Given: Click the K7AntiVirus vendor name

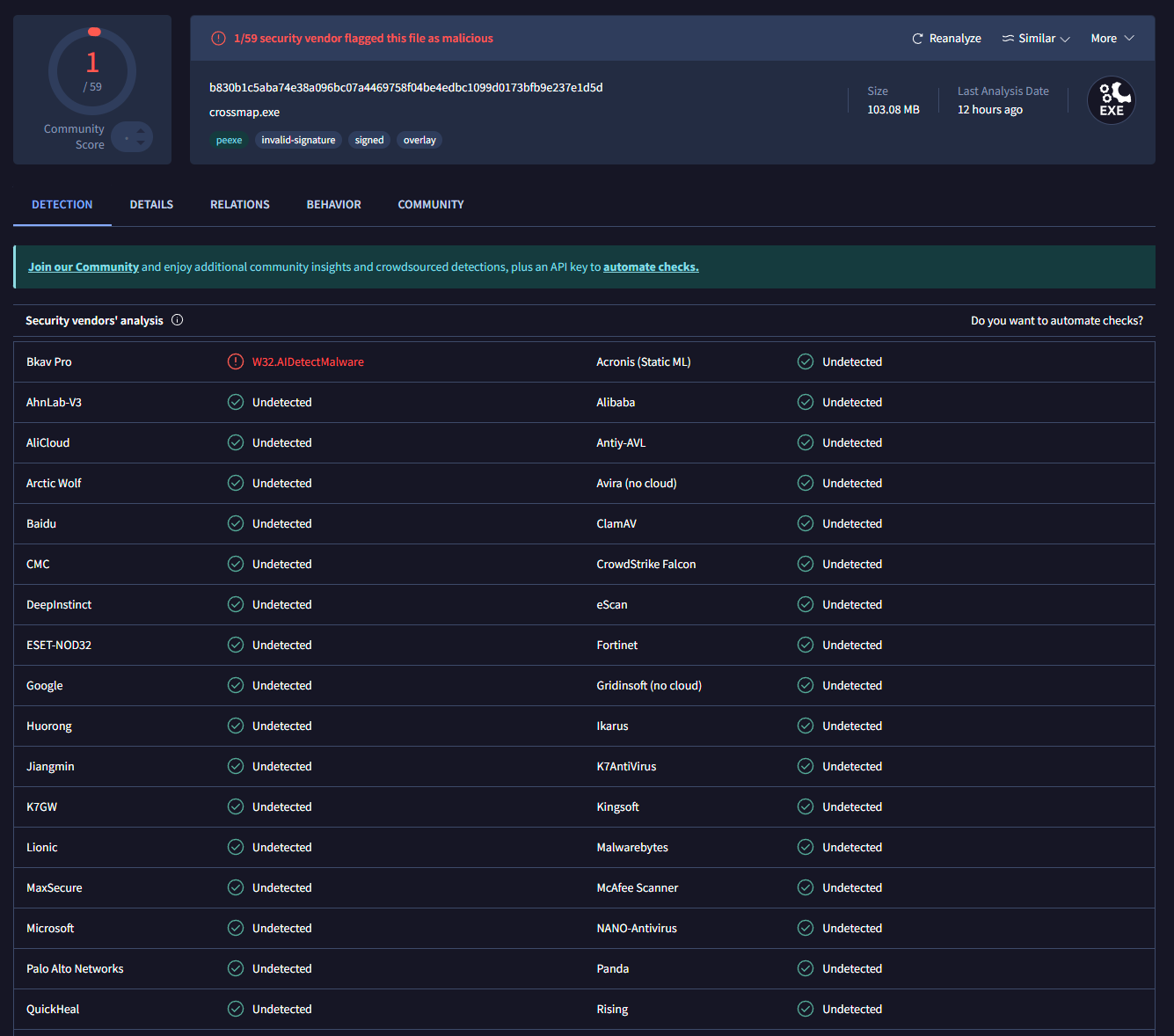Looking at the screenshot, I should 626,767.
